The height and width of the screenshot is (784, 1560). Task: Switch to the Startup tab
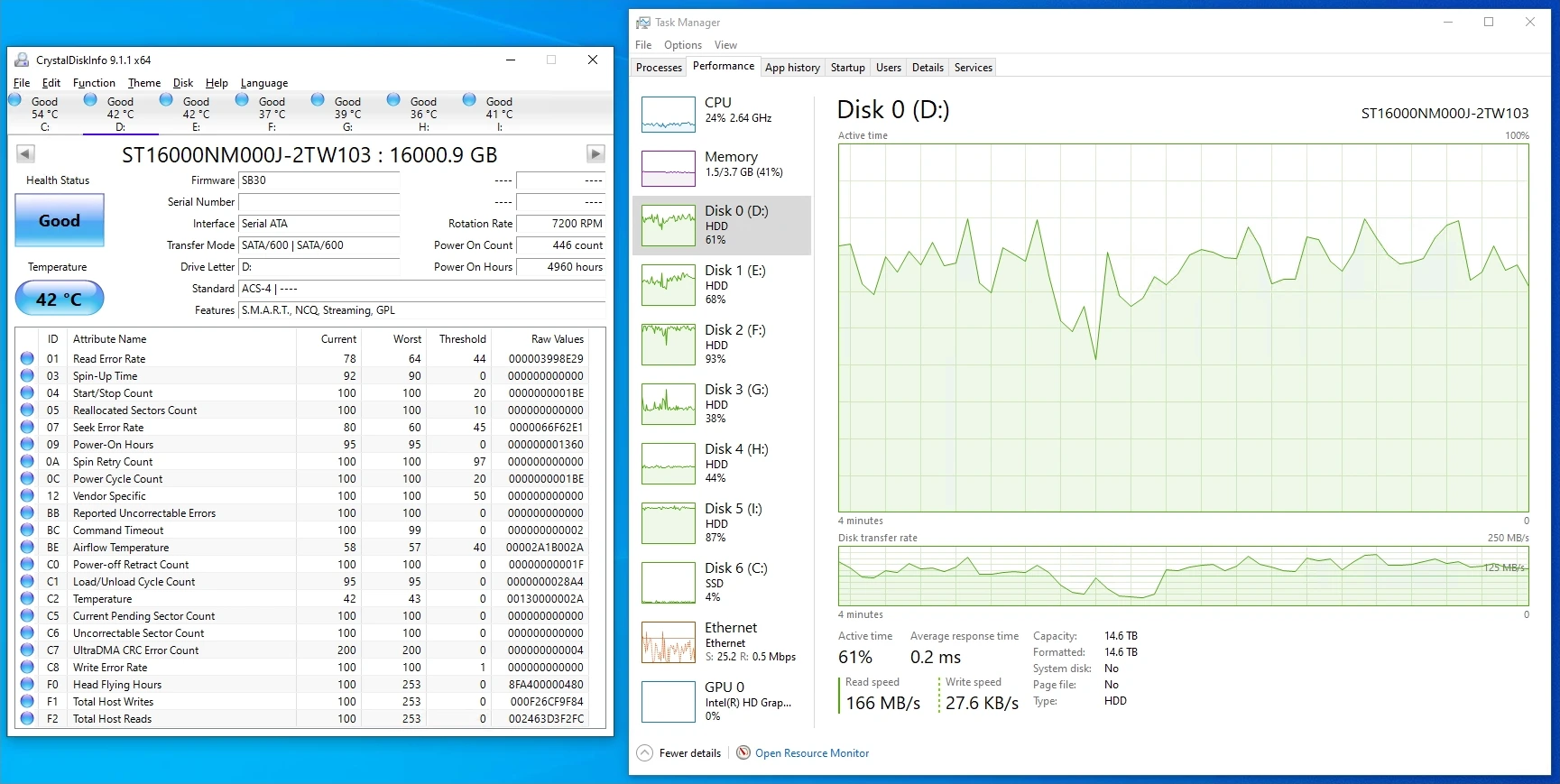848,68
